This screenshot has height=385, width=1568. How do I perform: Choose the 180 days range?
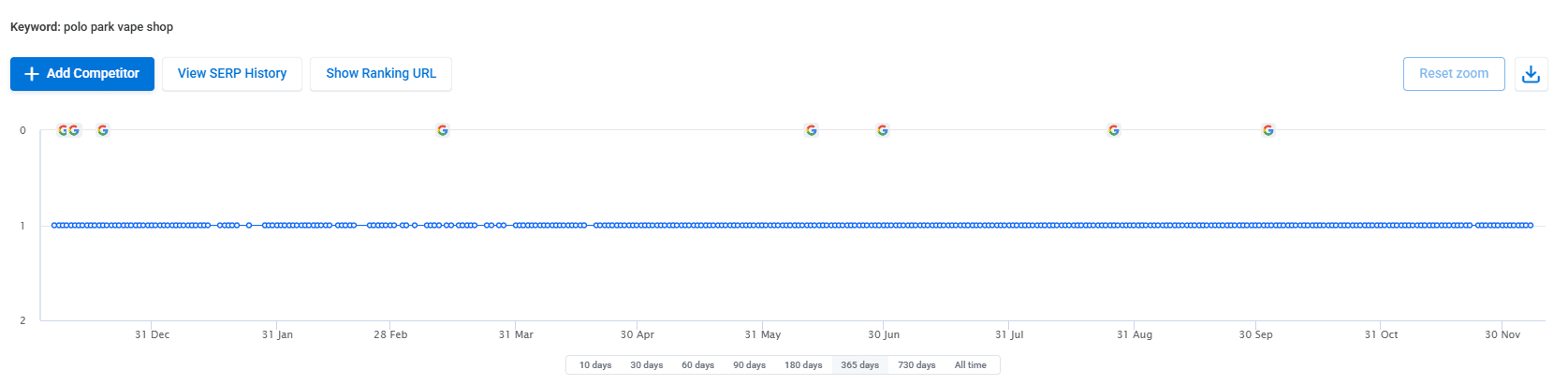803,365
